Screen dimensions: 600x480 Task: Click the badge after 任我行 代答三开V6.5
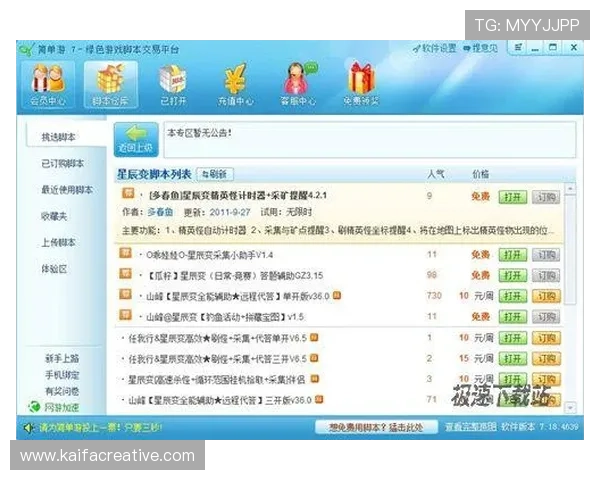pos(314,358)
